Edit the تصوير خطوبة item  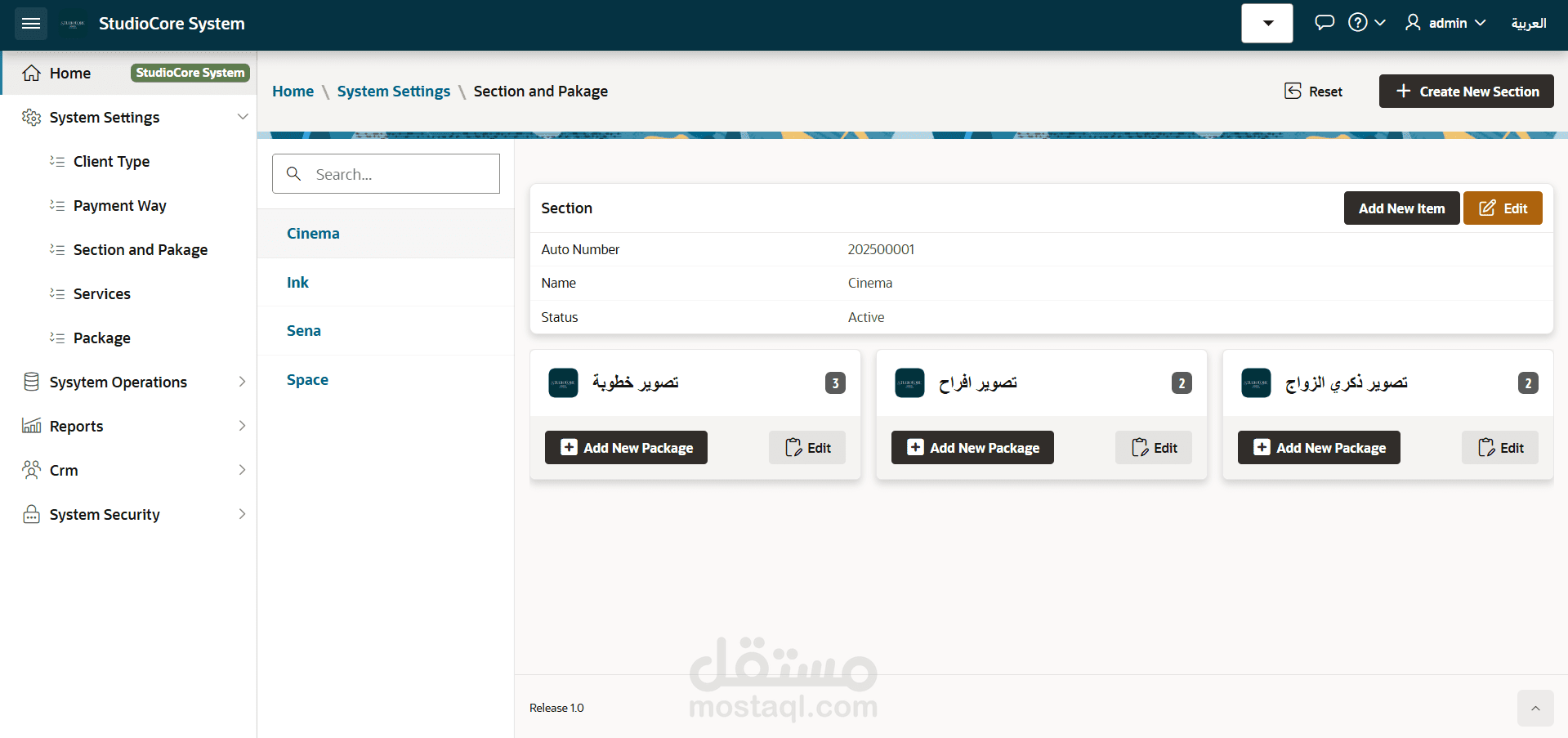(807, 448)
